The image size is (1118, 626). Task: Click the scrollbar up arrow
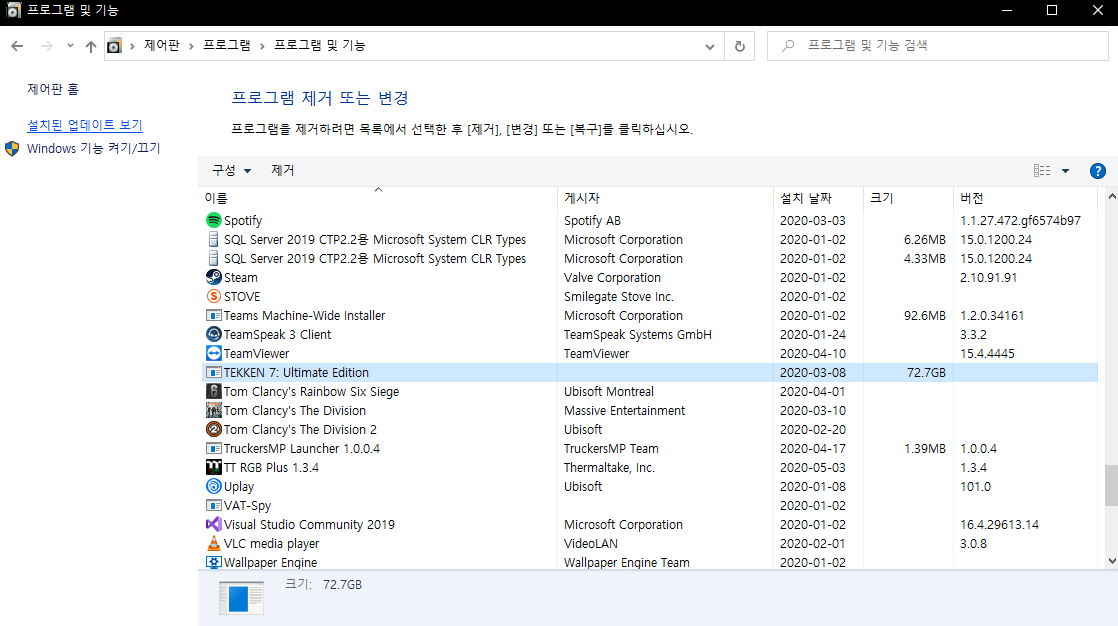1112,195
